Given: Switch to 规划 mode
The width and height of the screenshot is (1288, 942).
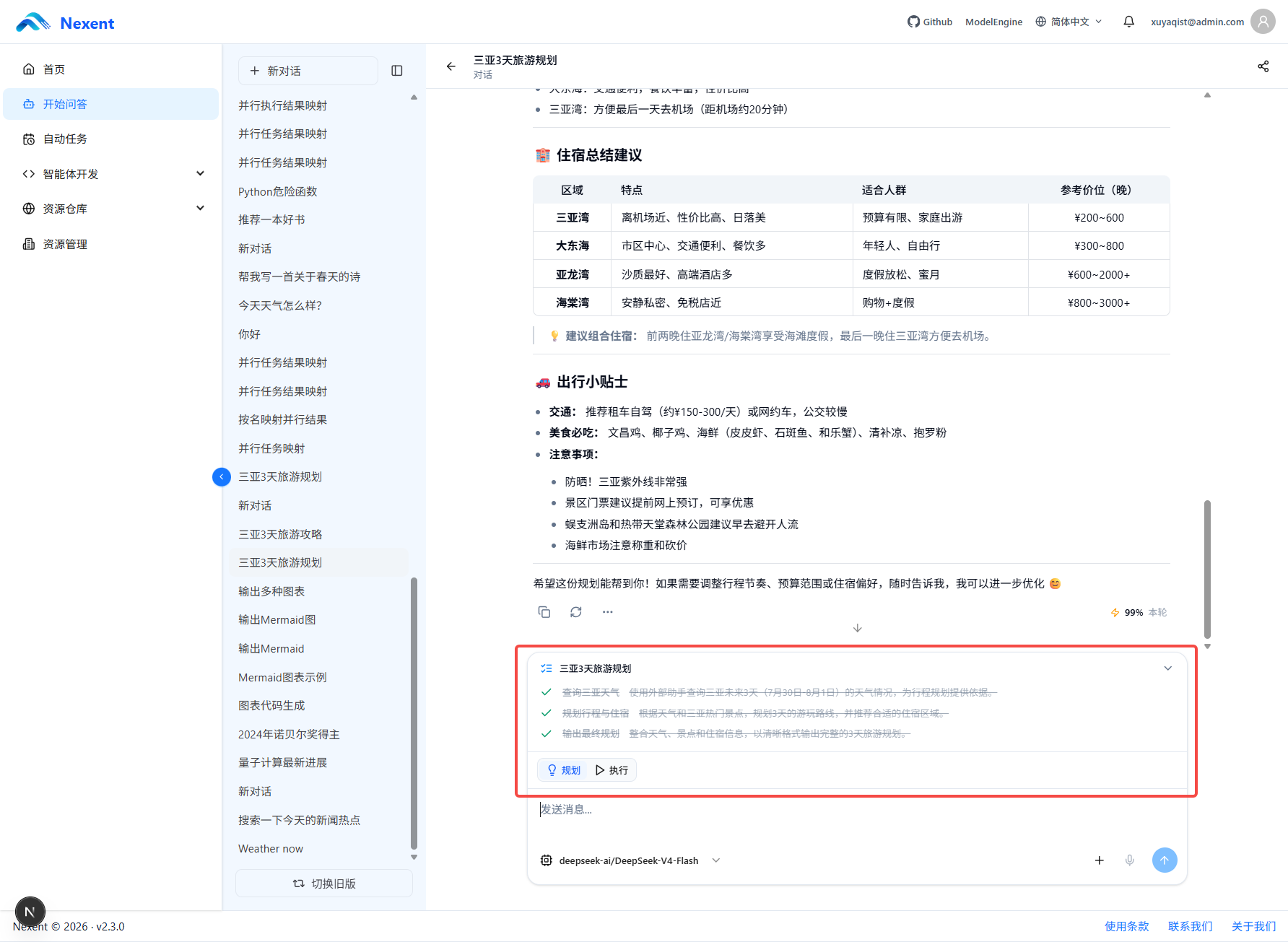Looking at the screenshot, I should 564,770.
